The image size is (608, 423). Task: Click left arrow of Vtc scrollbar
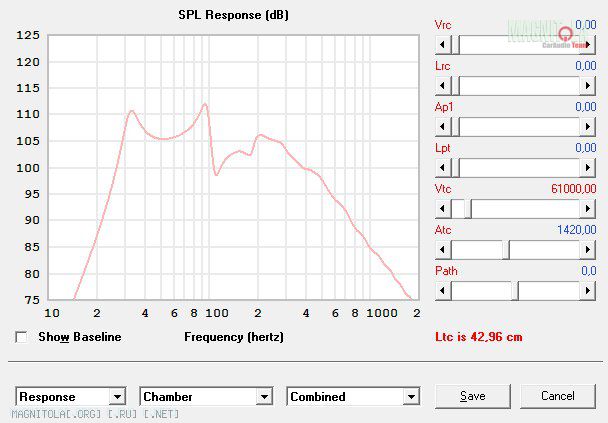[x=441, y=208]
